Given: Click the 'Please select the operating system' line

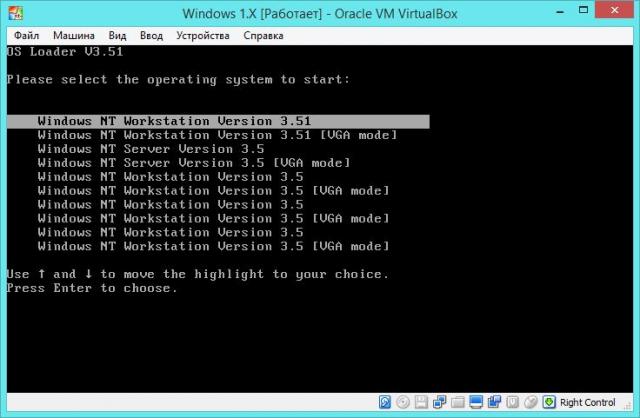Looking at the screenshot, I should [178, 80].
